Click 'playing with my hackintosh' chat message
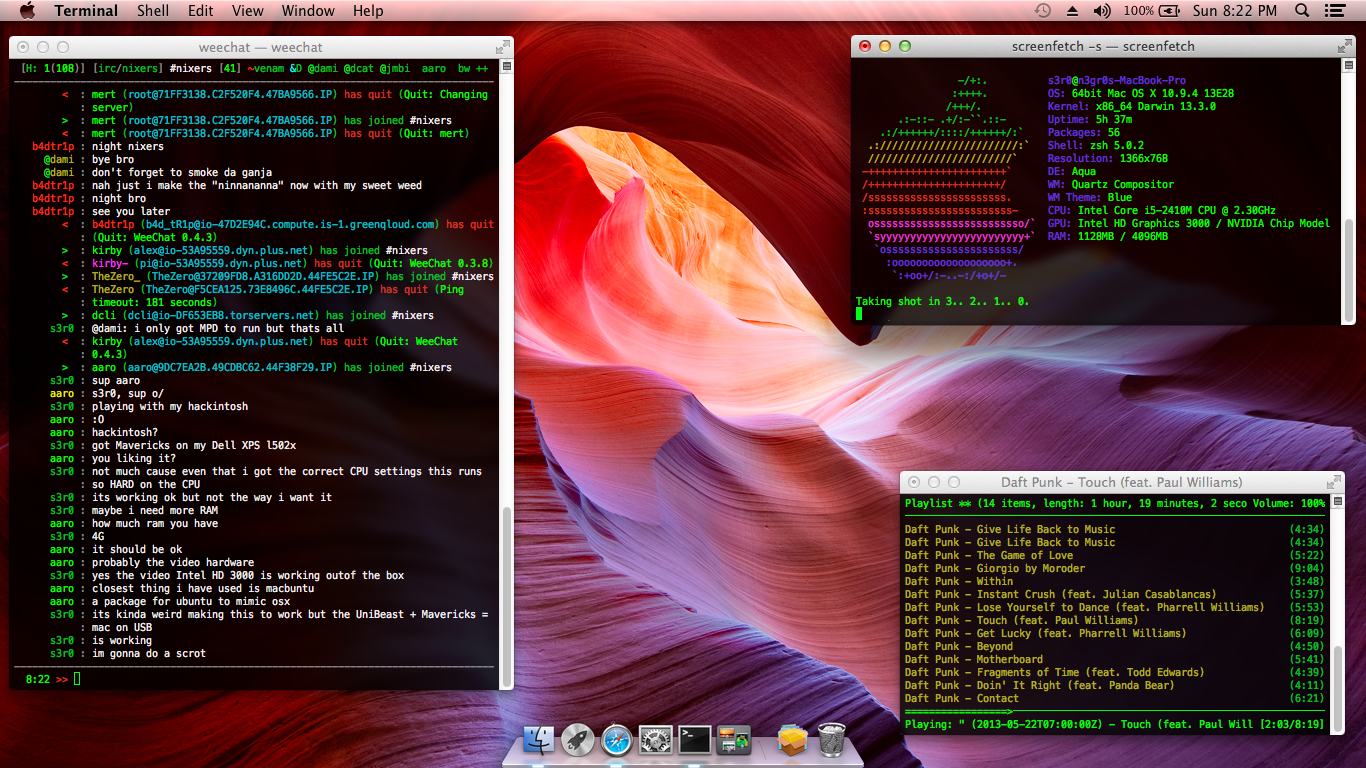The height and width of the screenshot is (768, 1366). (x=170, y=407)
